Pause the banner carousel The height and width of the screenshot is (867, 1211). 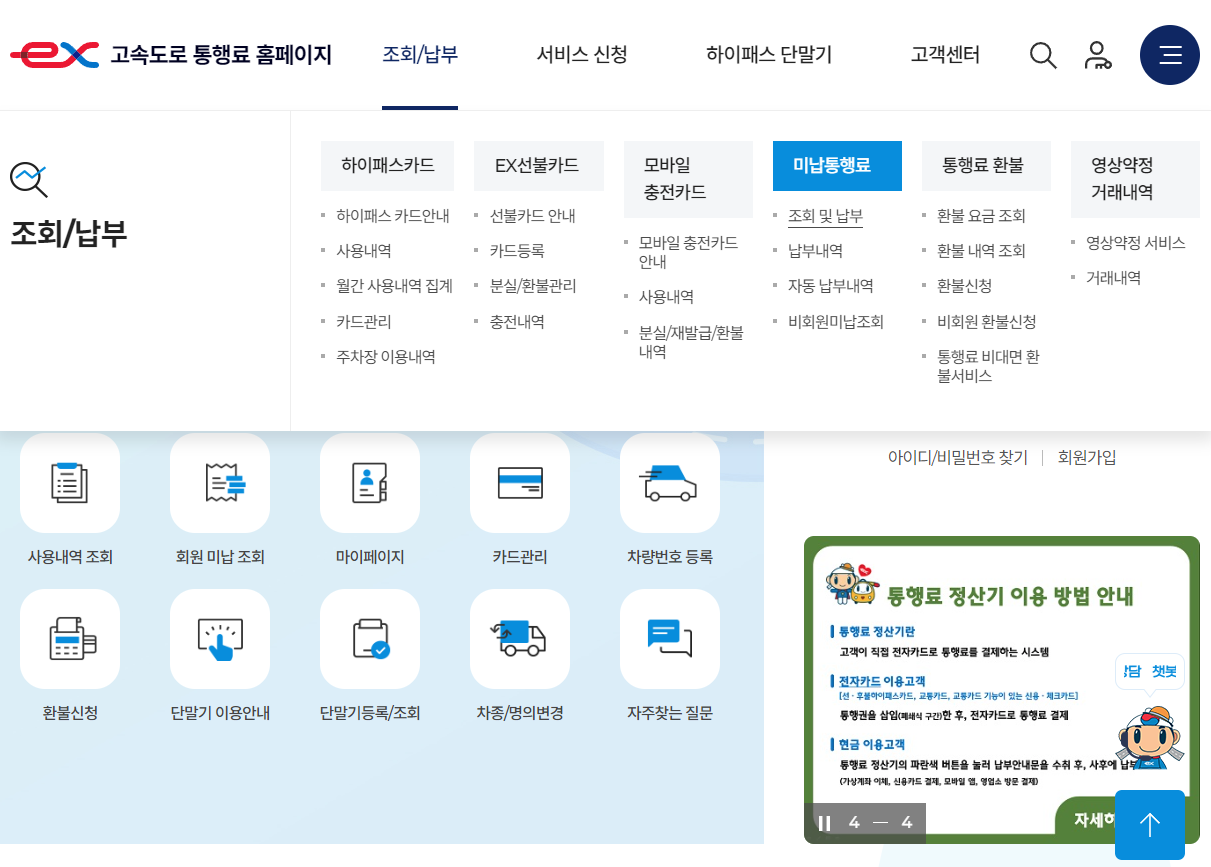[824, 822]
